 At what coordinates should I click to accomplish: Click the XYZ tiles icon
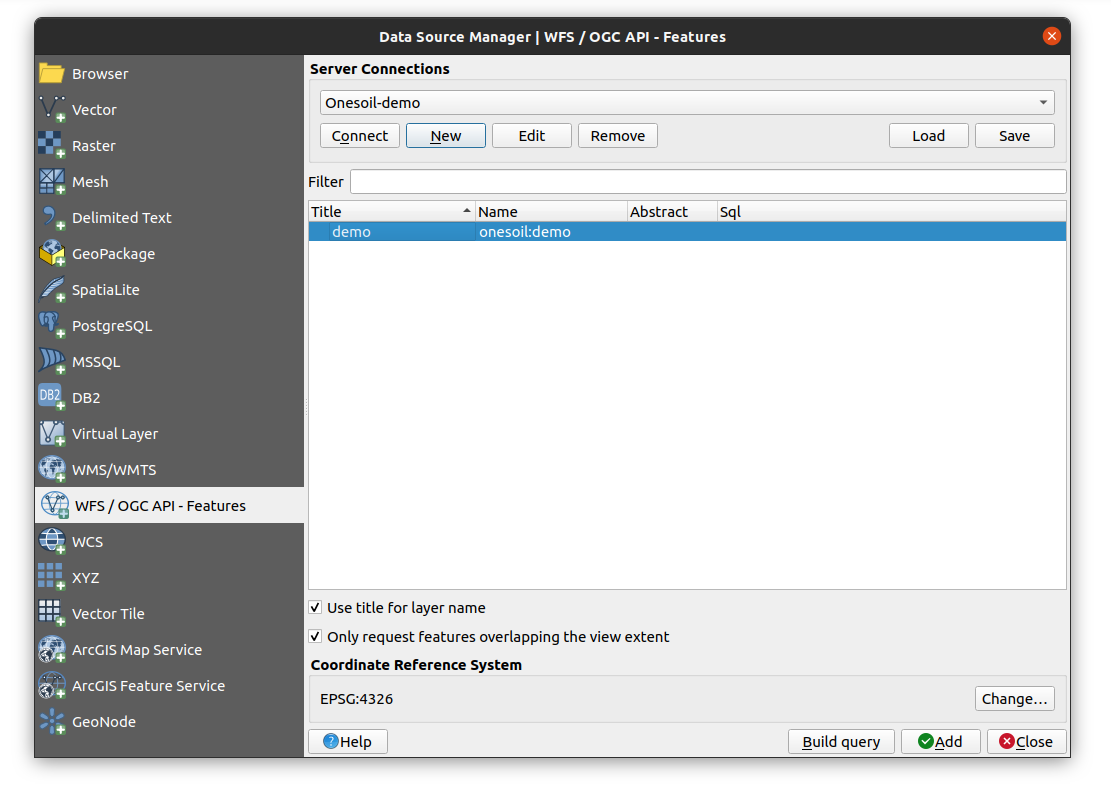pyautogui.click(x=52, y=578)
